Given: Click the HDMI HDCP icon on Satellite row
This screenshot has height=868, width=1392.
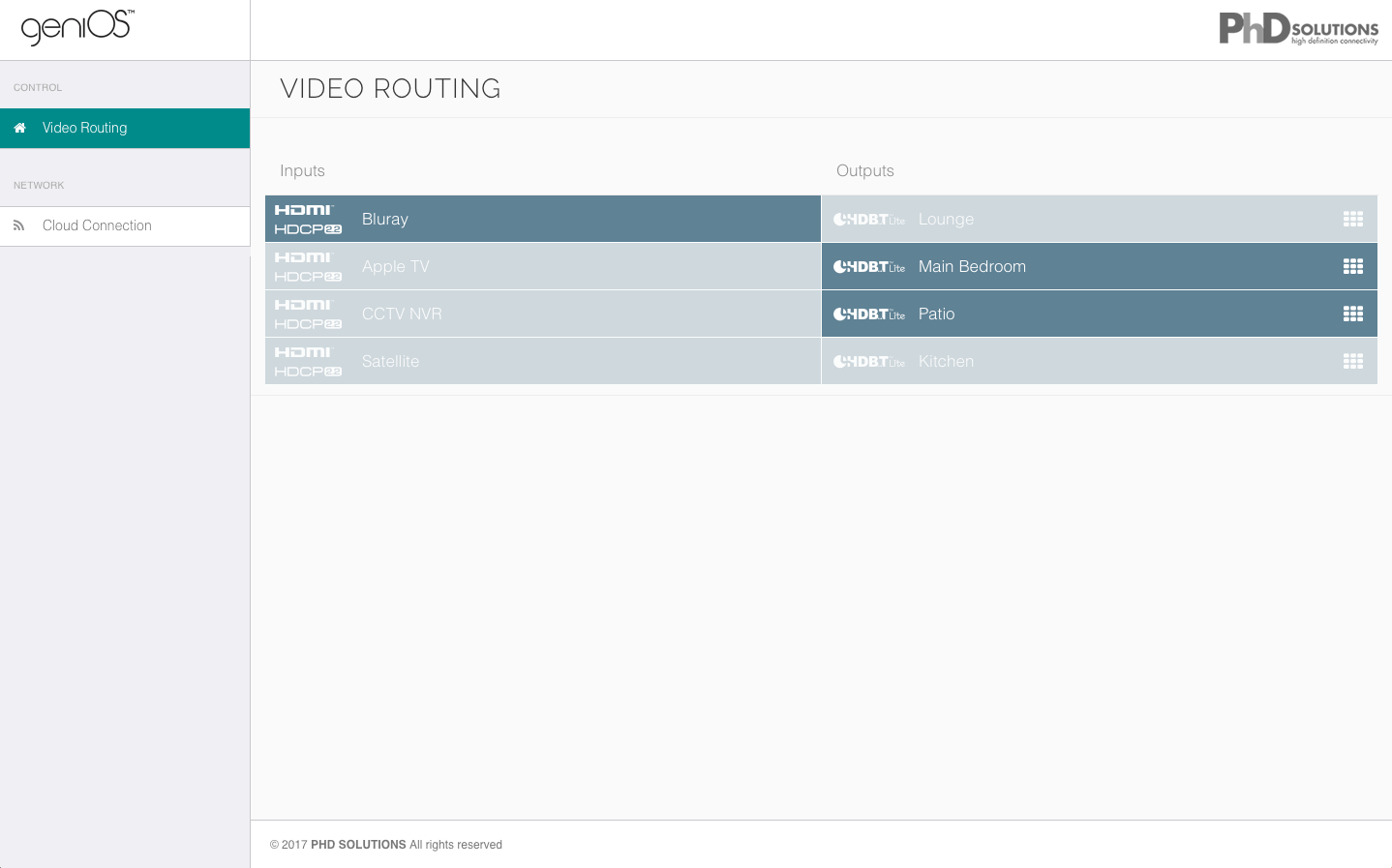Looking at the screenshot, I should coord(308,362).
